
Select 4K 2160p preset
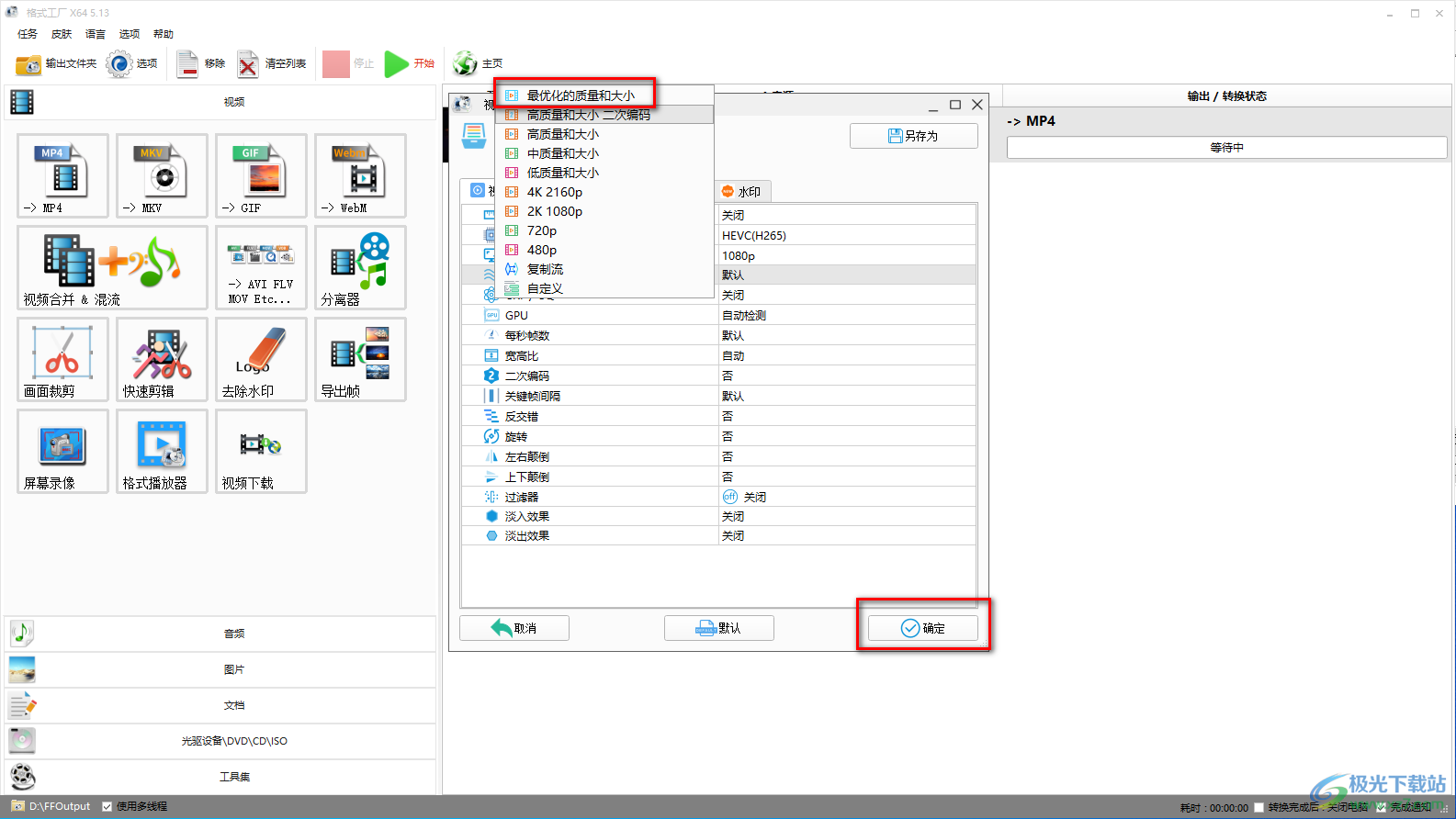(x=604, y=192)
